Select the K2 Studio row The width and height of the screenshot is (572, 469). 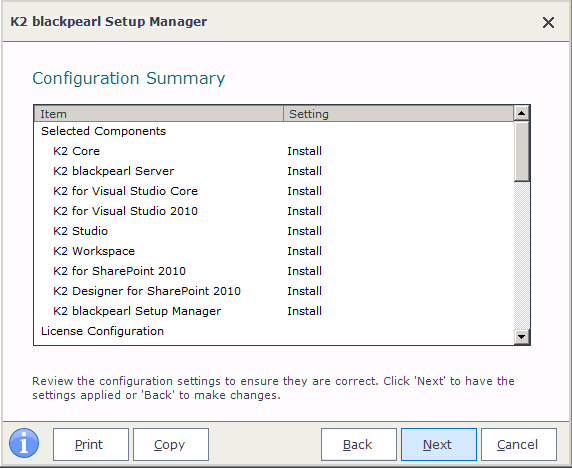274,231
